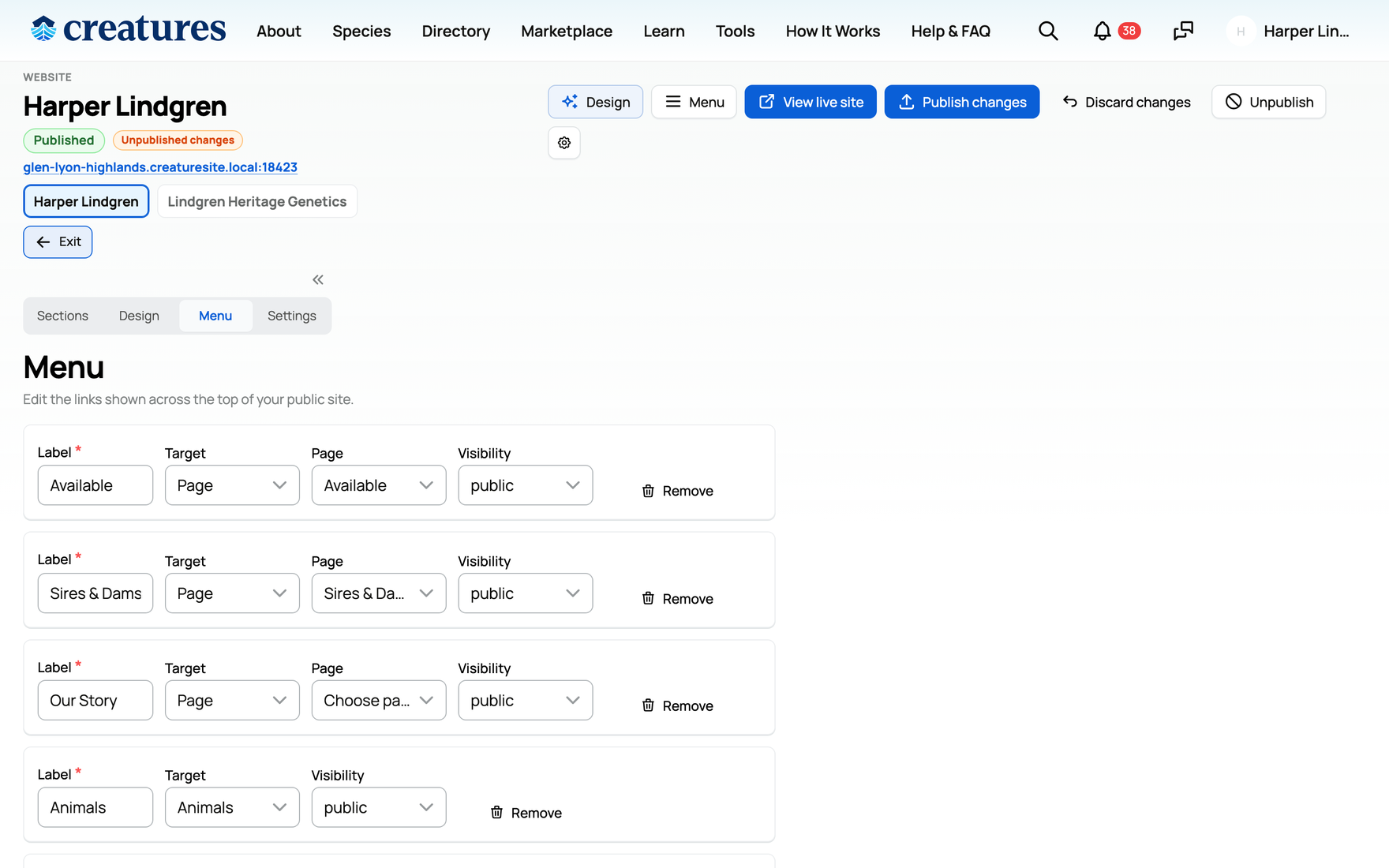Open the Help & FAQ nav item
Image resolution: width=1389 pixels, height=868 pixels.
coord(950,31)
